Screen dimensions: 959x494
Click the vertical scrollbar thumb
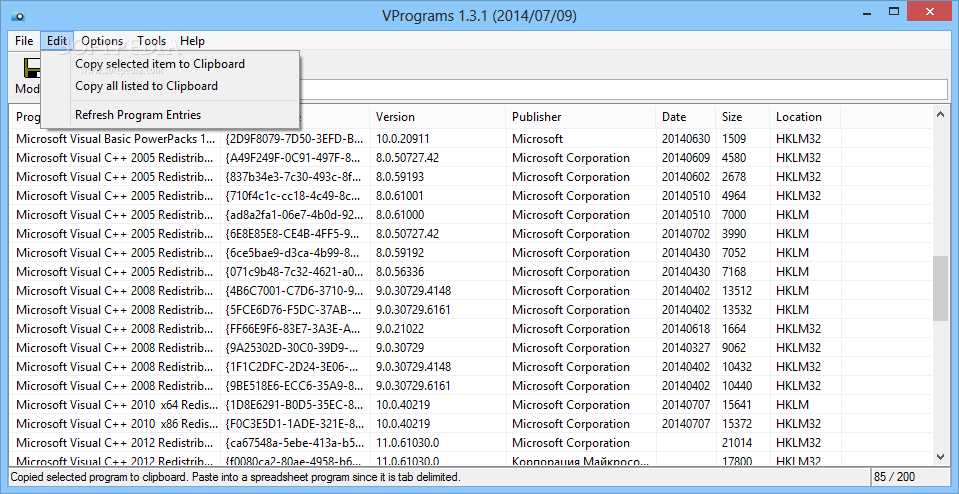point(941,288)
